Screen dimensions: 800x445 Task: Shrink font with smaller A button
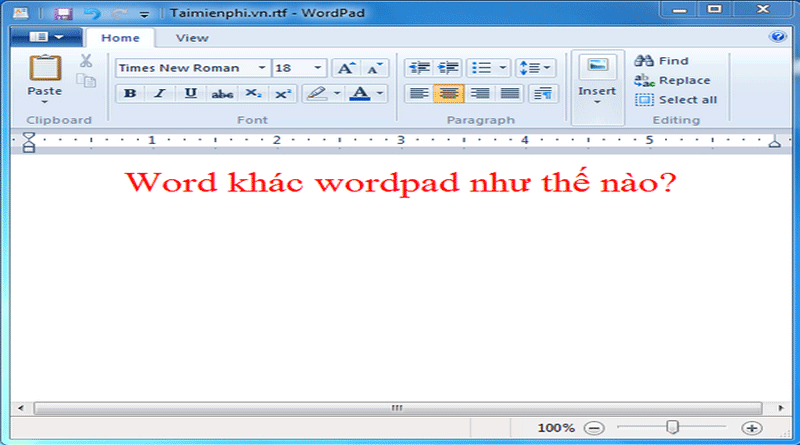[375, 68]
